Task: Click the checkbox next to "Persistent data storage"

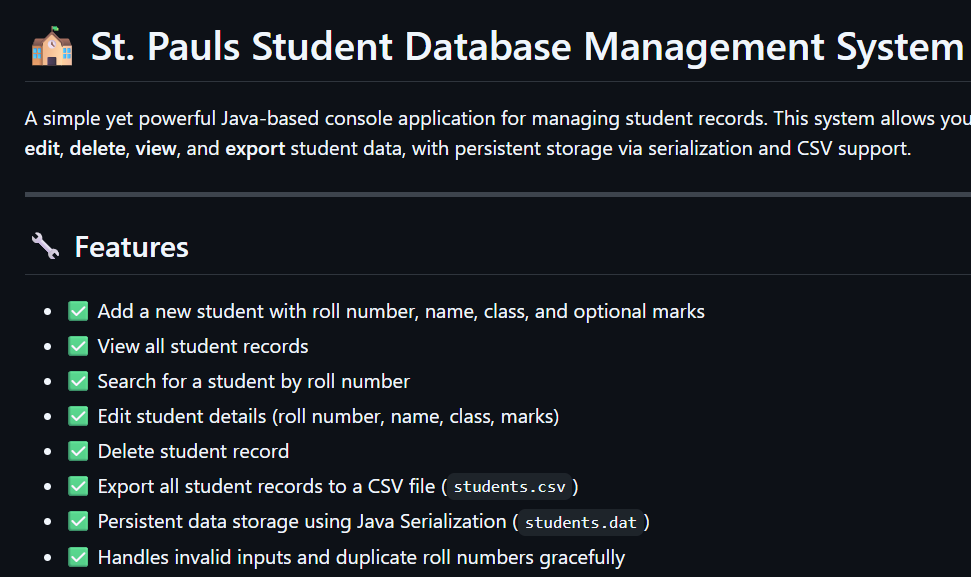Action: [x=78, y=521]
